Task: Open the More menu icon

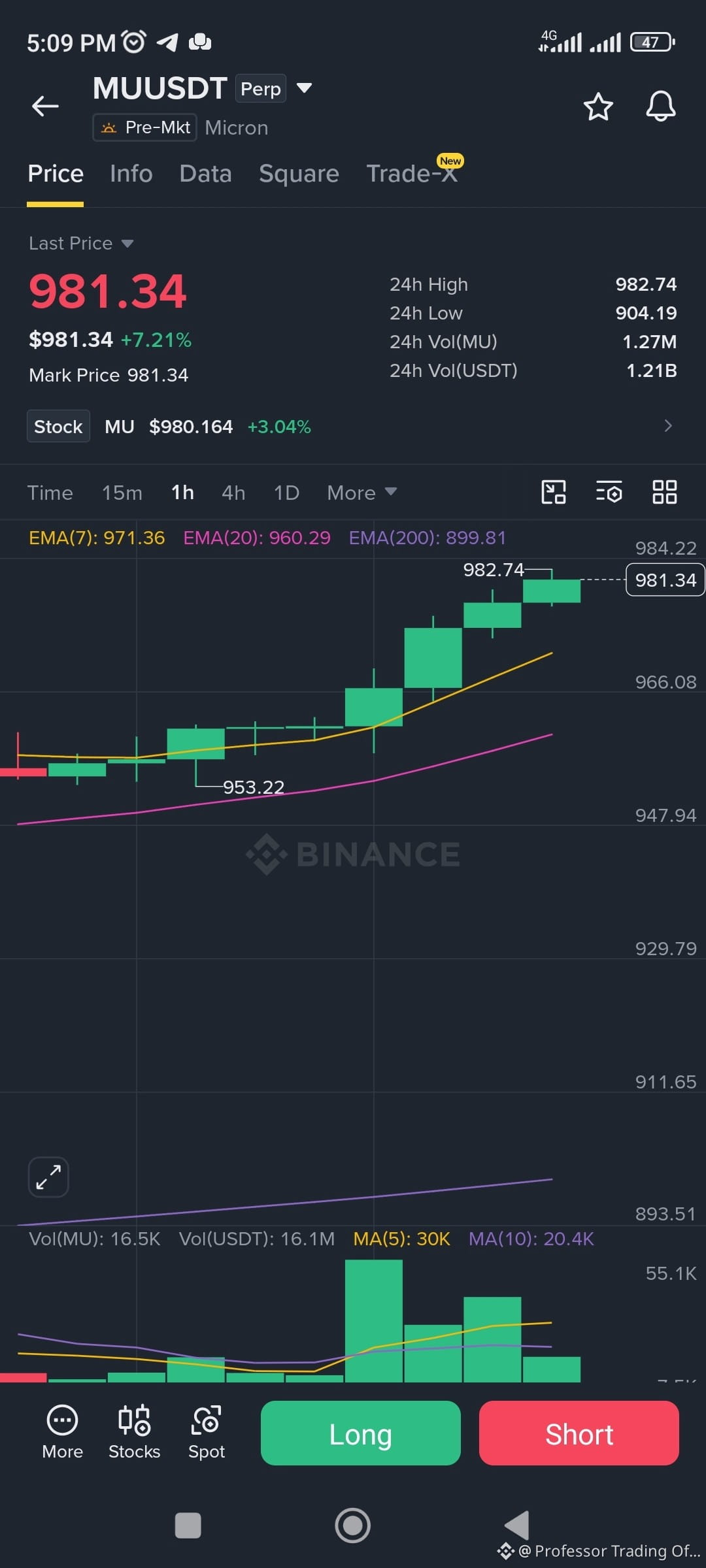Action: (62, 1432)
